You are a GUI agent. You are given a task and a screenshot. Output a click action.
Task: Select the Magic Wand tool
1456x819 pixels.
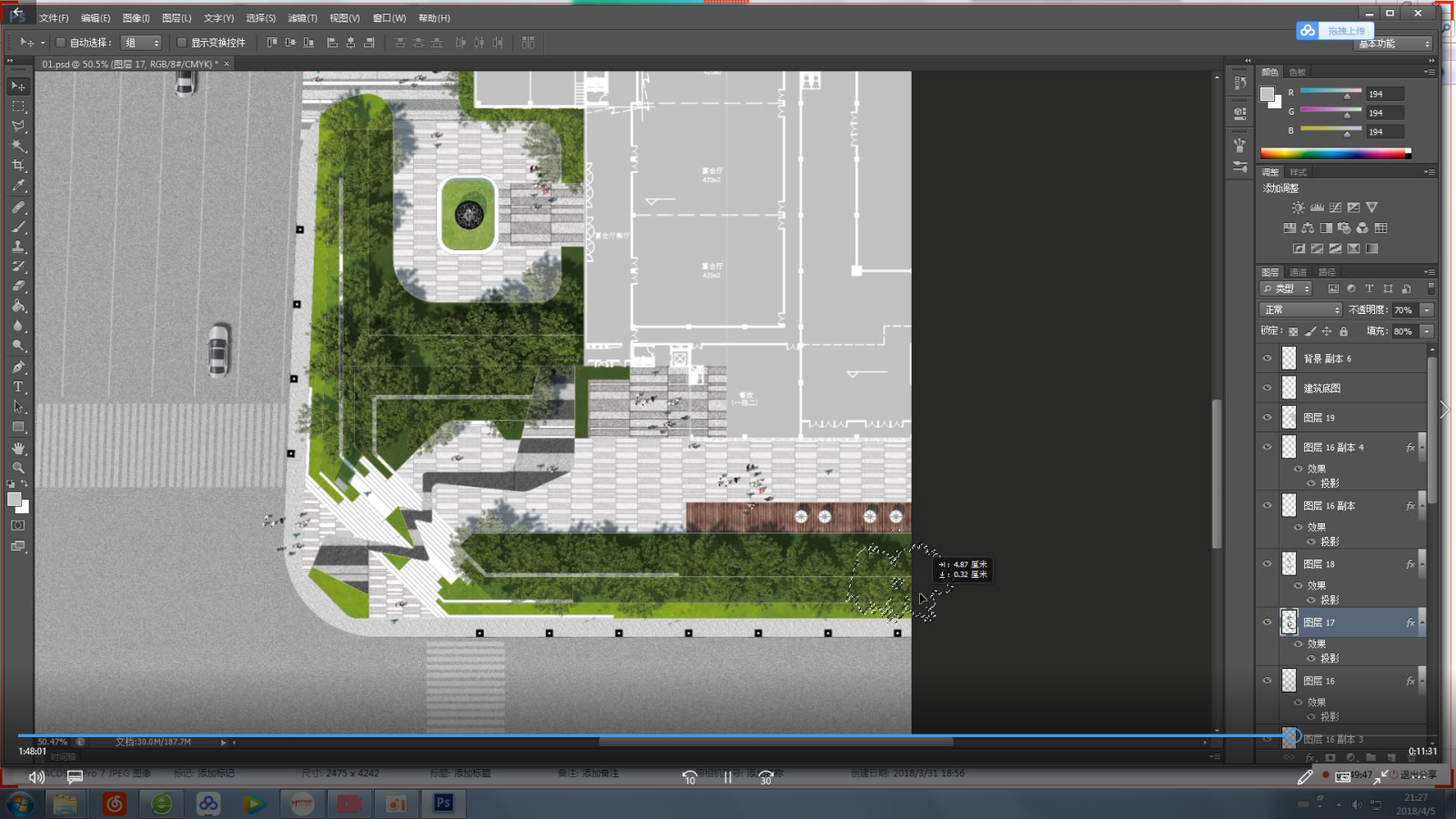coord(18,146)
